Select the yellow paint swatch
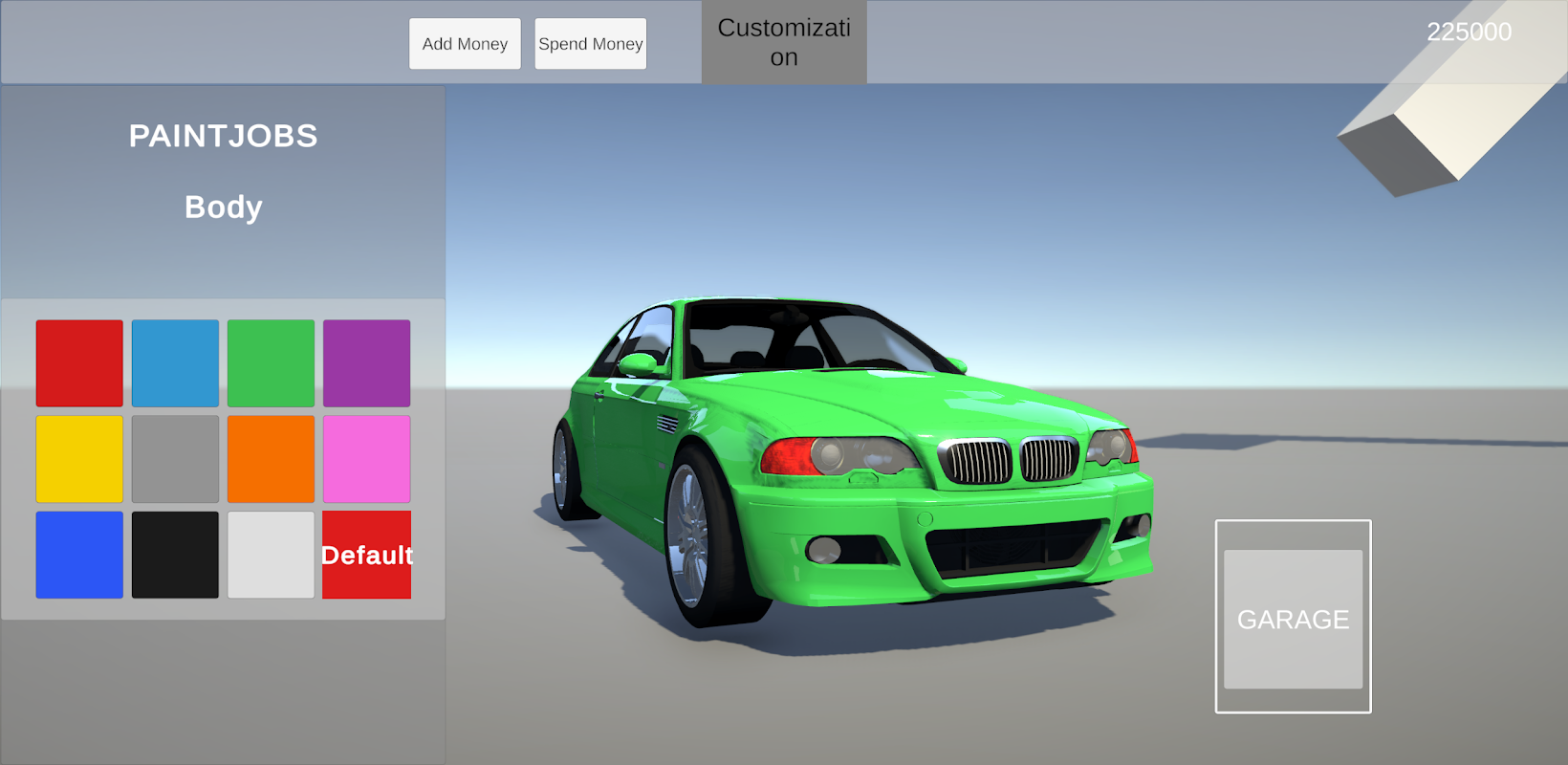Image resolution: width=1568 pixels, height=765 pixels. tap(79, 459)
